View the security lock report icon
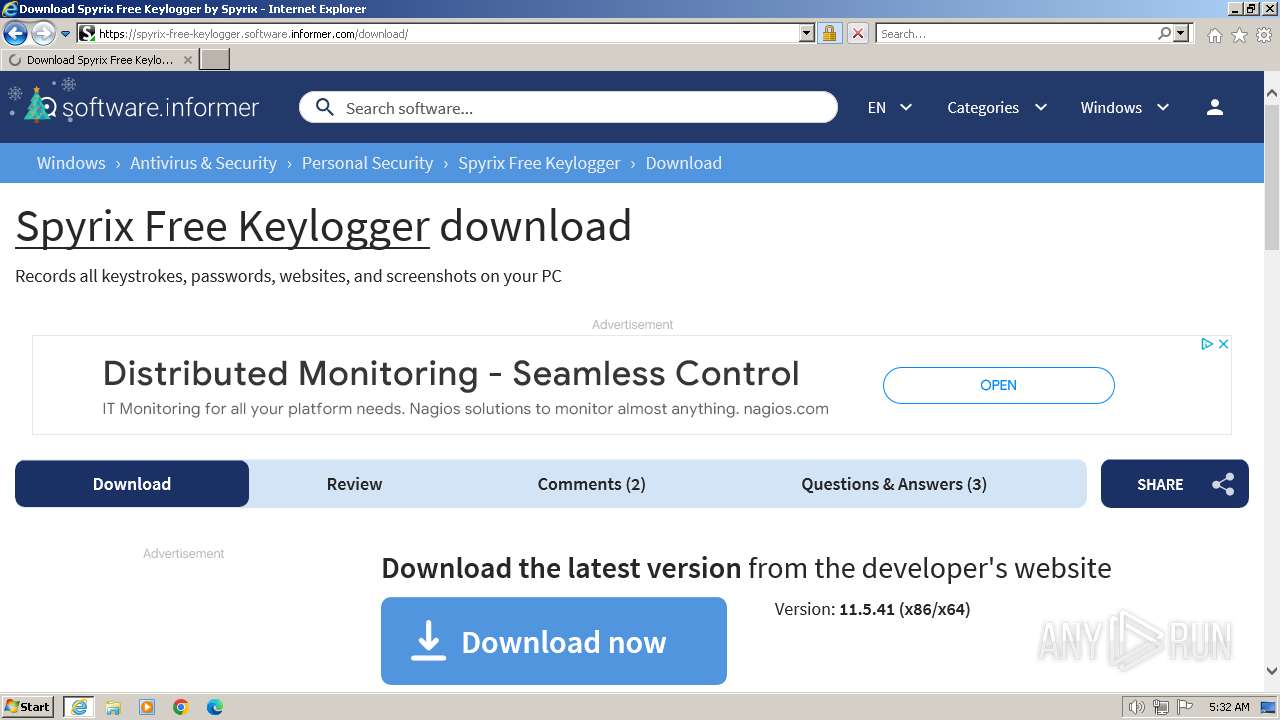Screen dimensions: 1280x720 [x=829, y=33]
